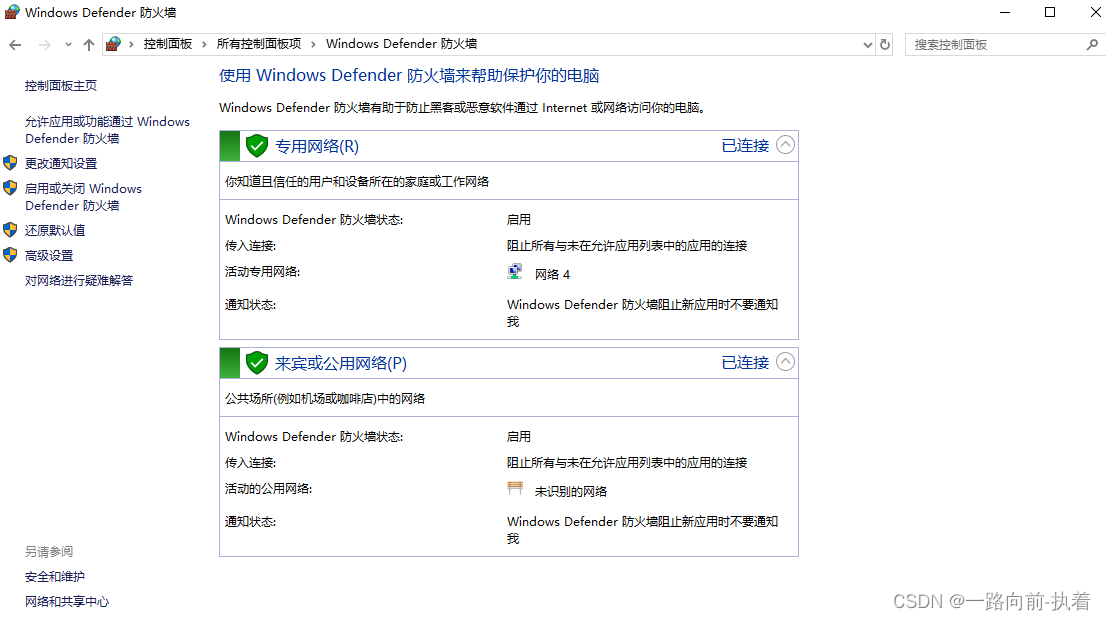Open 控制面板主页 link
1106x620 pixels.
point(61,85)
